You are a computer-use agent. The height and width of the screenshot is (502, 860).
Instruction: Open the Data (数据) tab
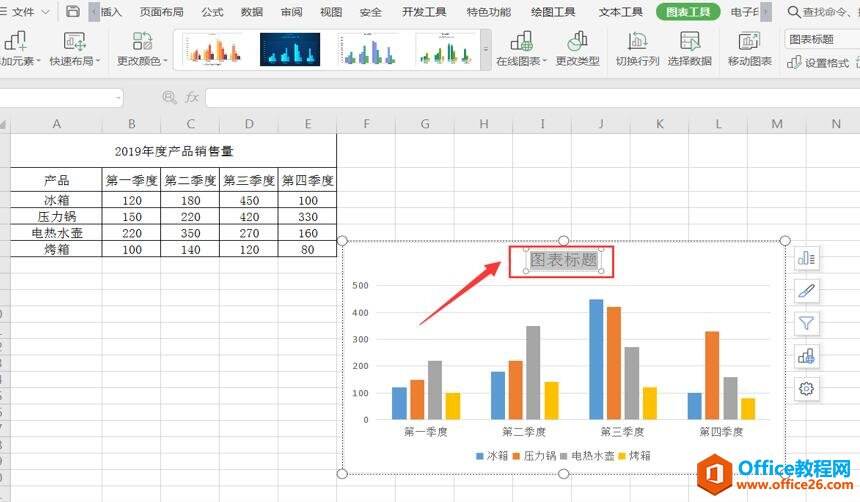coord(252,12)
